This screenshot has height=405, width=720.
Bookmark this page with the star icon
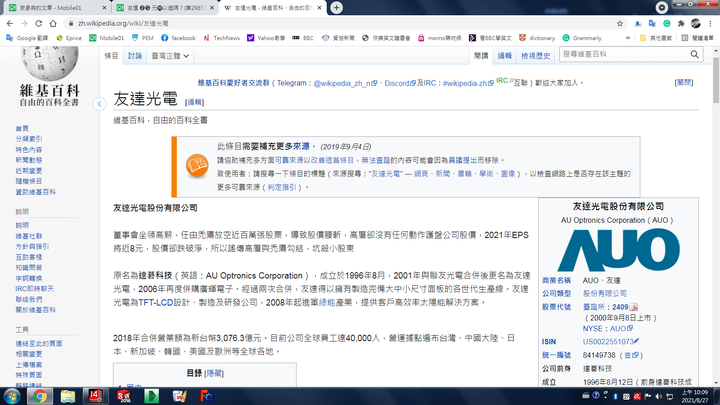click(x=620, y=23)
